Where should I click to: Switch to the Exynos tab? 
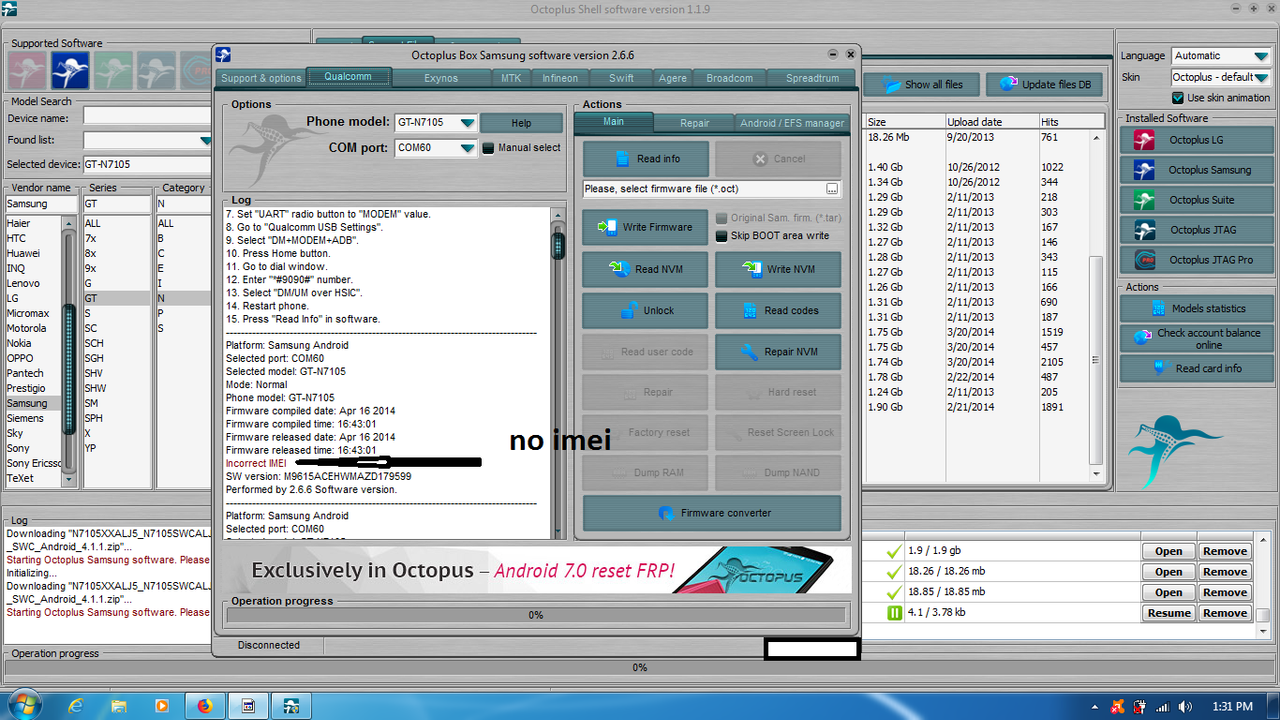[441, 78]
